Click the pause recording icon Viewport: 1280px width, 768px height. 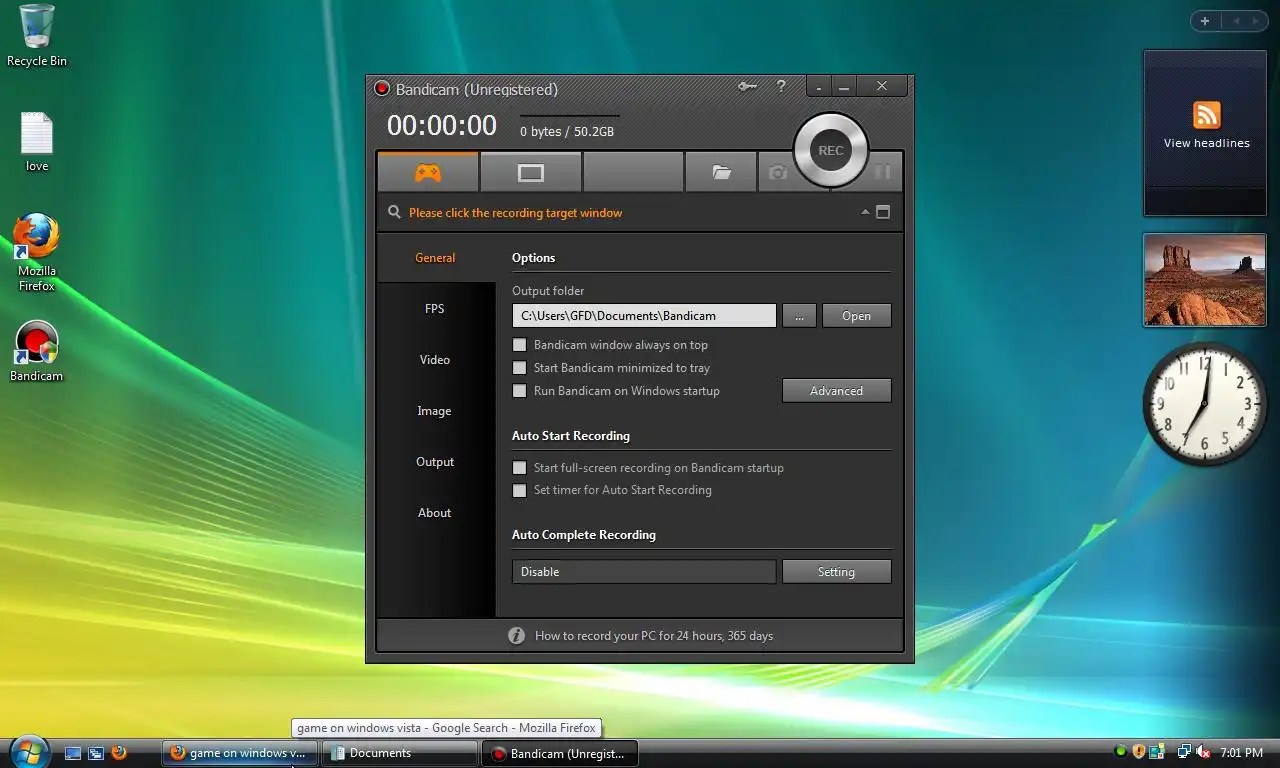[882, 172]
